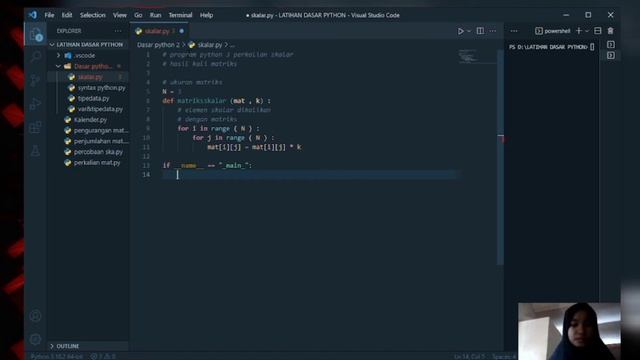
Task: Toggle the terminal panel layout icon
Action: click(598, 31)
